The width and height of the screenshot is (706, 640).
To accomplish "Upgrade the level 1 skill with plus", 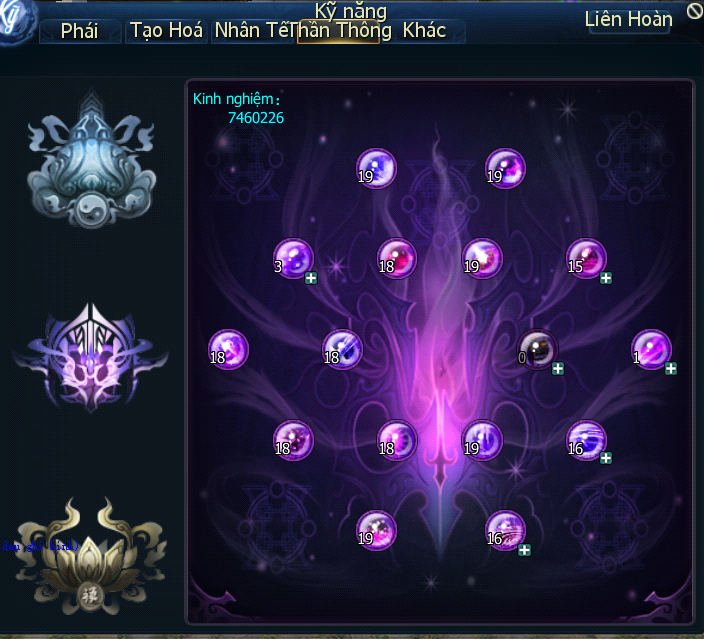I will tap(670, 368).
